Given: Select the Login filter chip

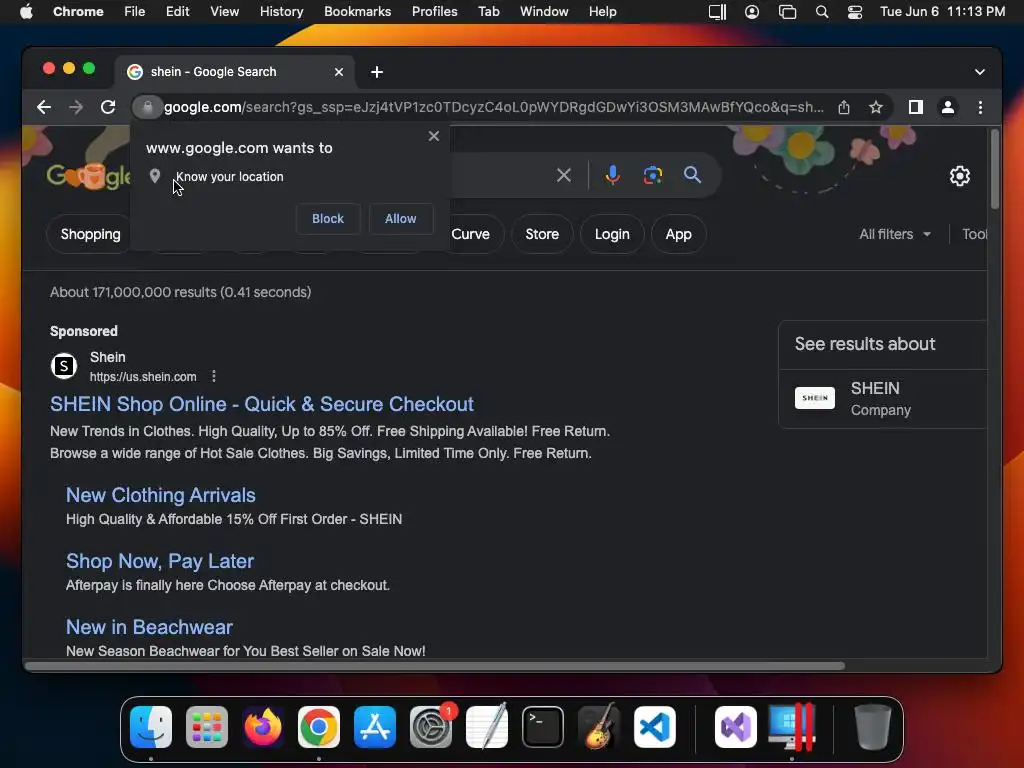Looking at the screenshot, I should click(x=612, y=234).
